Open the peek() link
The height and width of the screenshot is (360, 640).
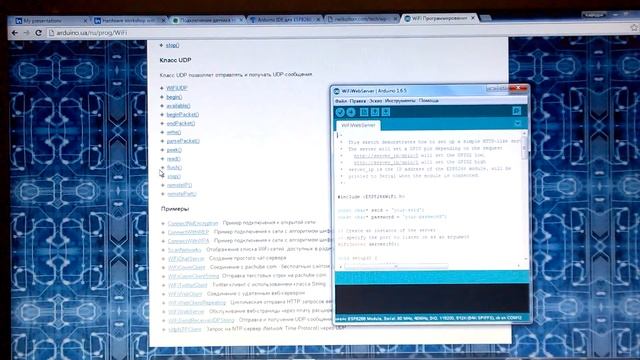click(x=174, y=150)
